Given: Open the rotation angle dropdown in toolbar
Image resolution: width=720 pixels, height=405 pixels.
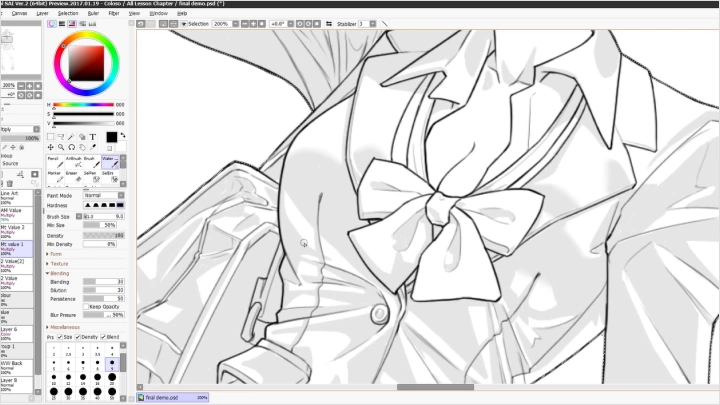Looking at the screenshot, I should pyautogui.click(x=291, y=23).
